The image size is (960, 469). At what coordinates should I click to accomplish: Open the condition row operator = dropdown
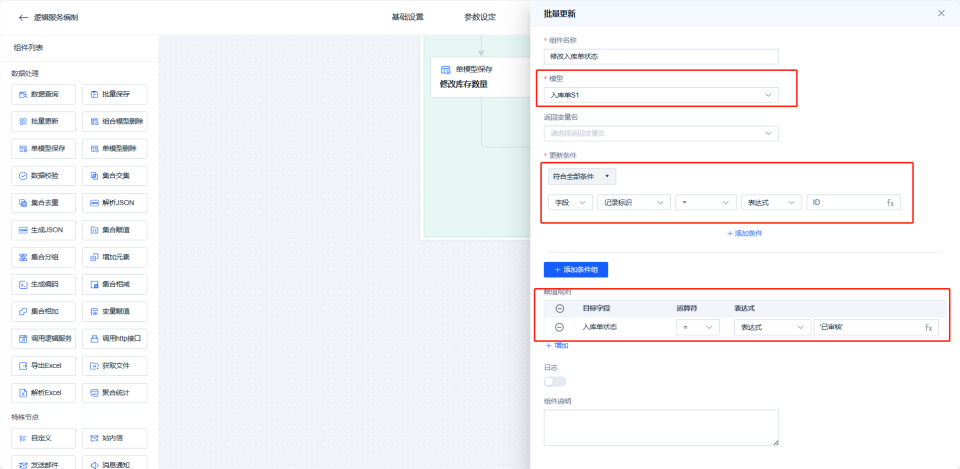[x=706, y=202]
